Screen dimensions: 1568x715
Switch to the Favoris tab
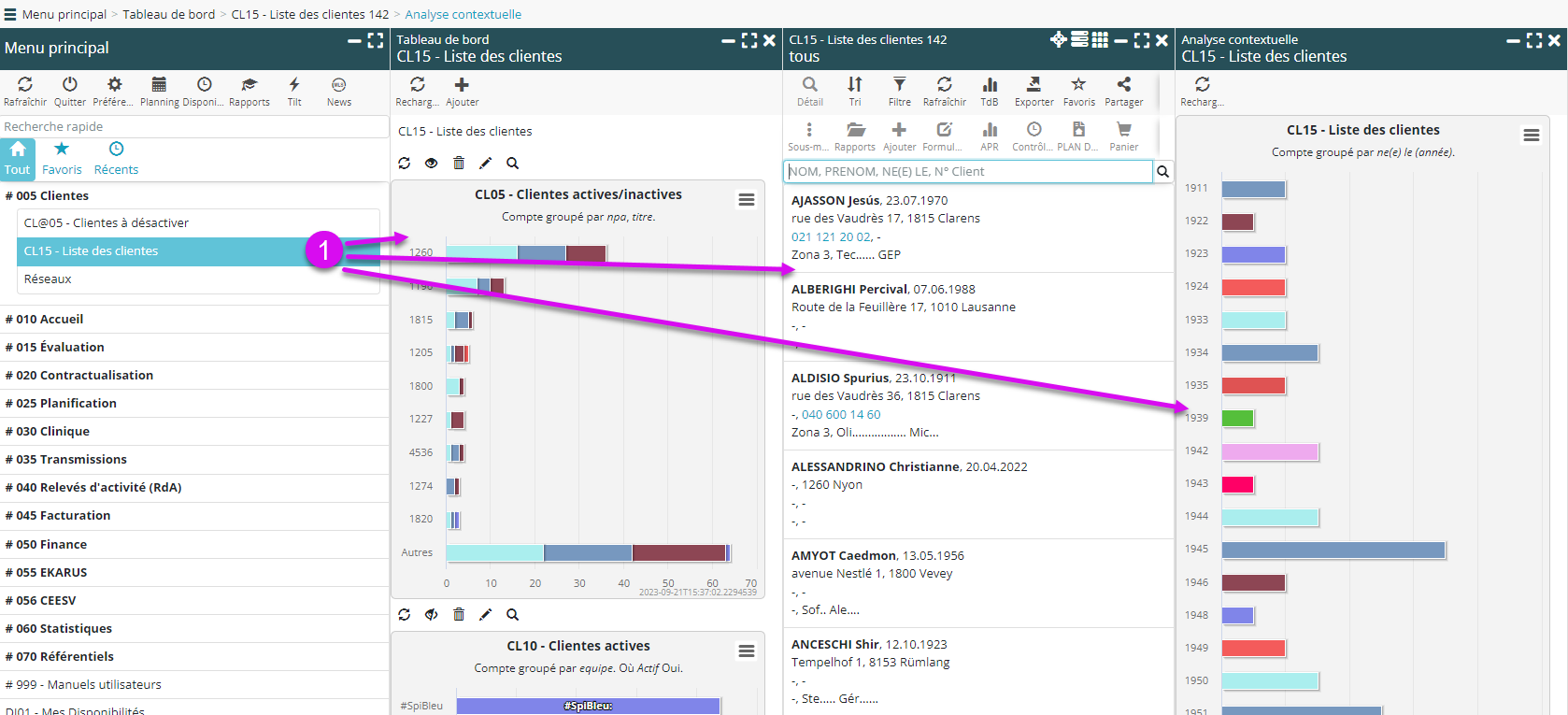[x=62, y=158]
